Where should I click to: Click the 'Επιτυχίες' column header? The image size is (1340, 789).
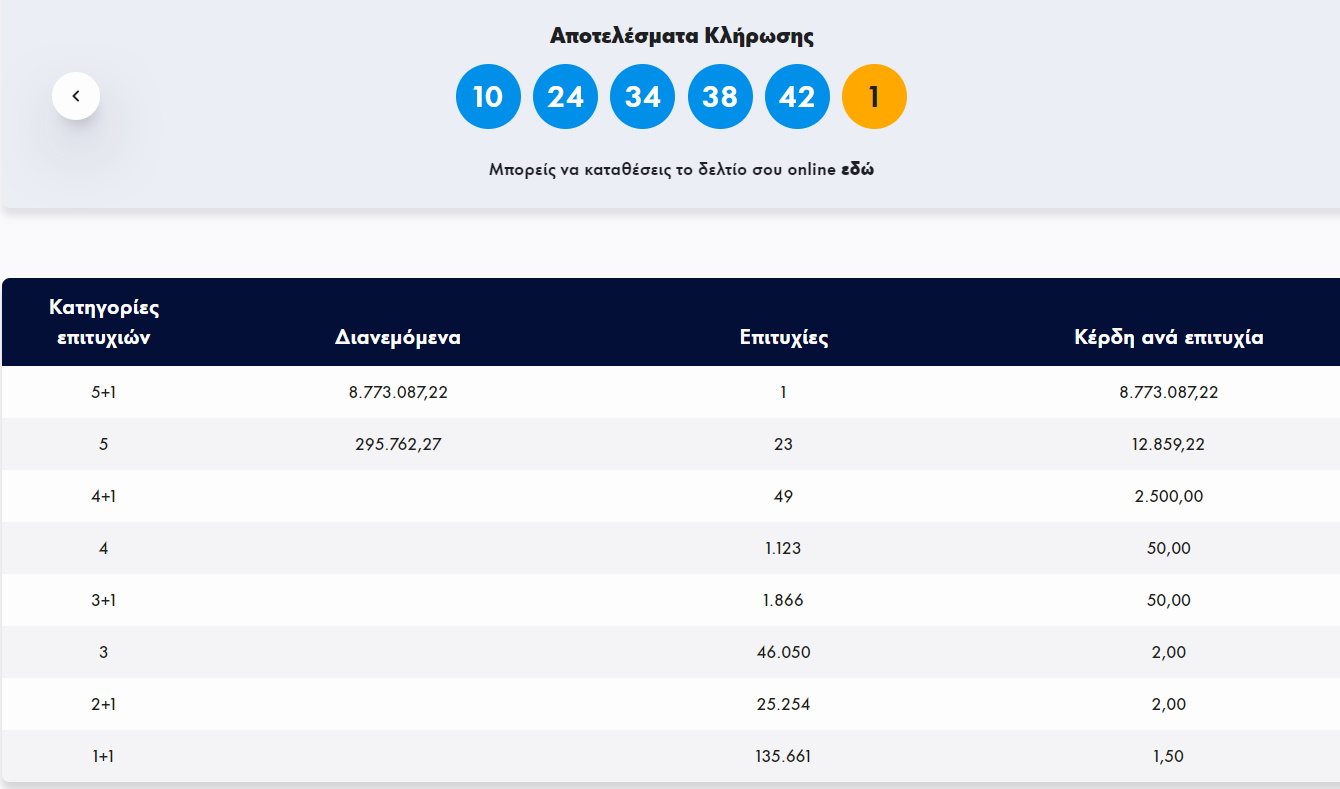(784, 337)
